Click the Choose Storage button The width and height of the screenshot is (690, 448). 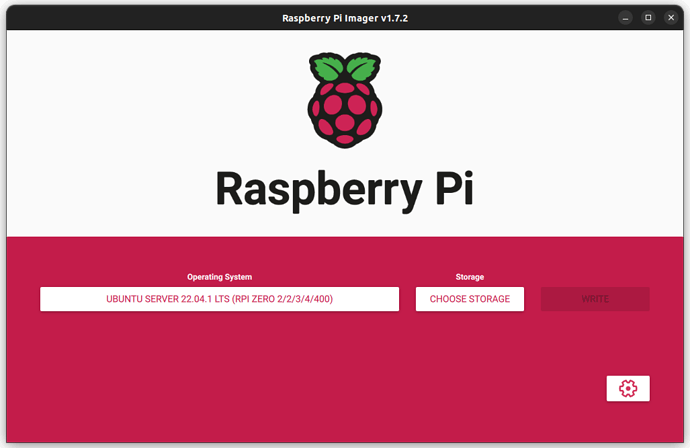470,299
